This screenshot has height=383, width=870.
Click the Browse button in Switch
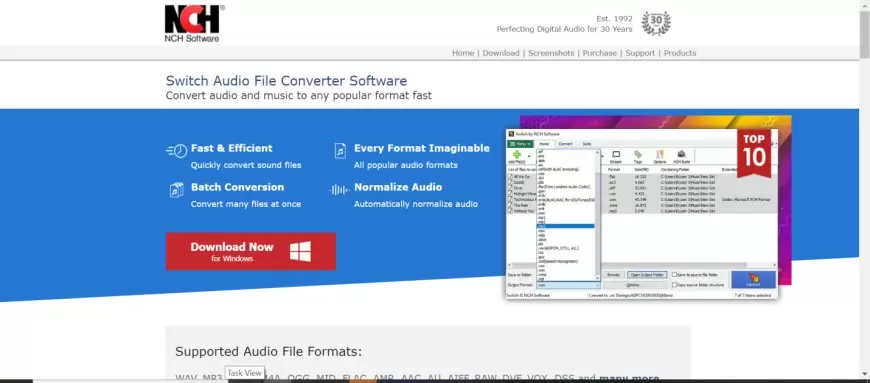[614, 275]
